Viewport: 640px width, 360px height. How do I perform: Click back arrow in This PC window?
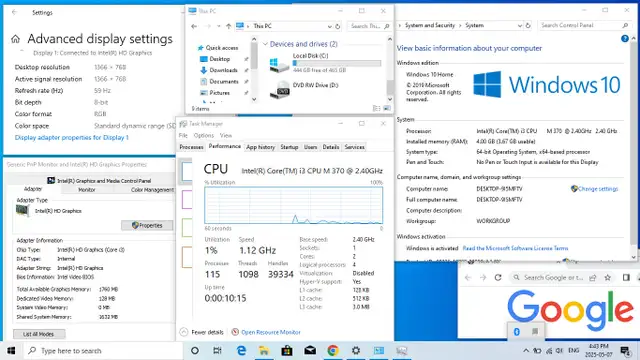pos(194,26)
